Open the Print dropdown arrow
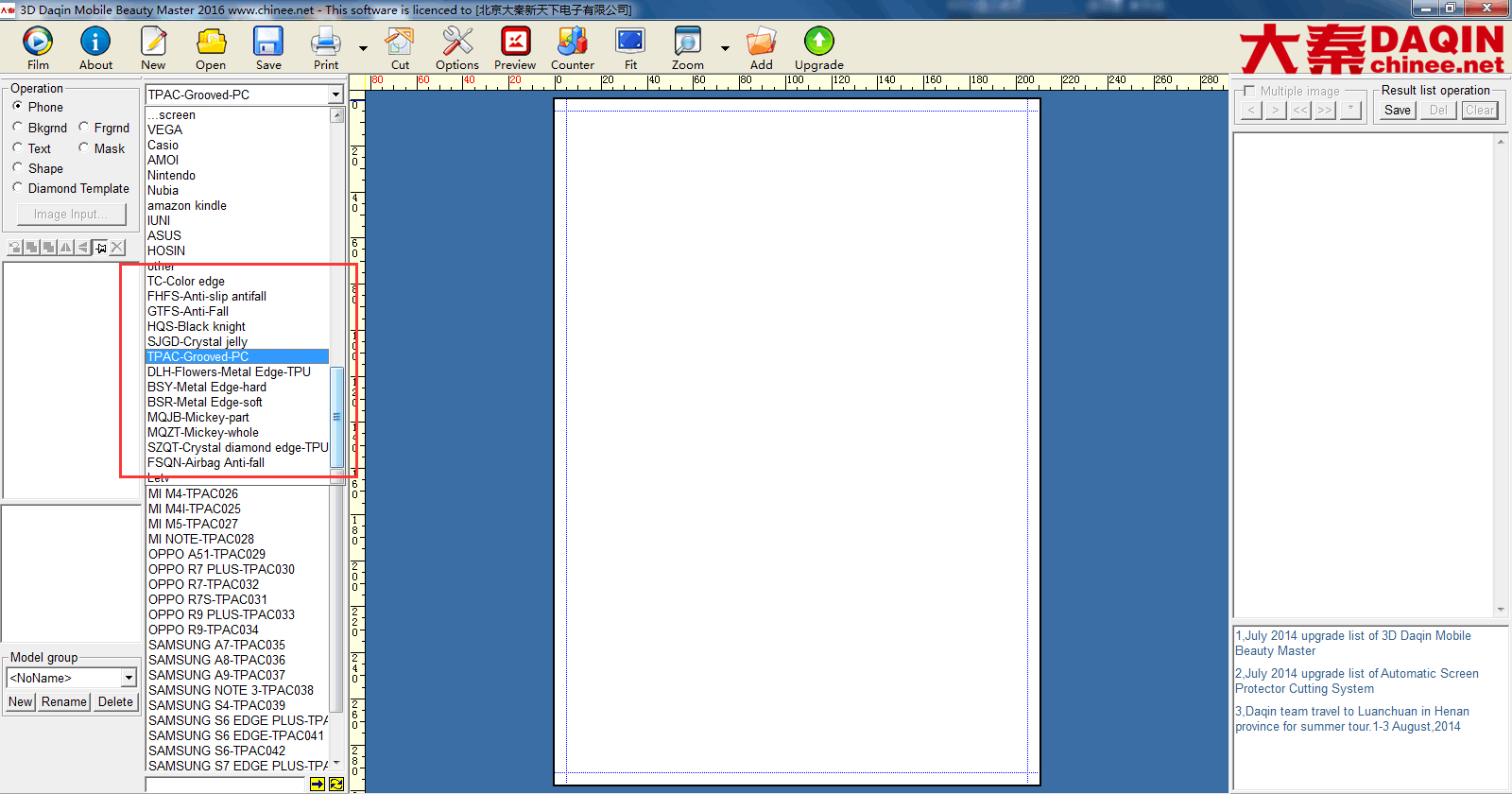This screenshot has height=794, width=1512. tap(363, 48)
